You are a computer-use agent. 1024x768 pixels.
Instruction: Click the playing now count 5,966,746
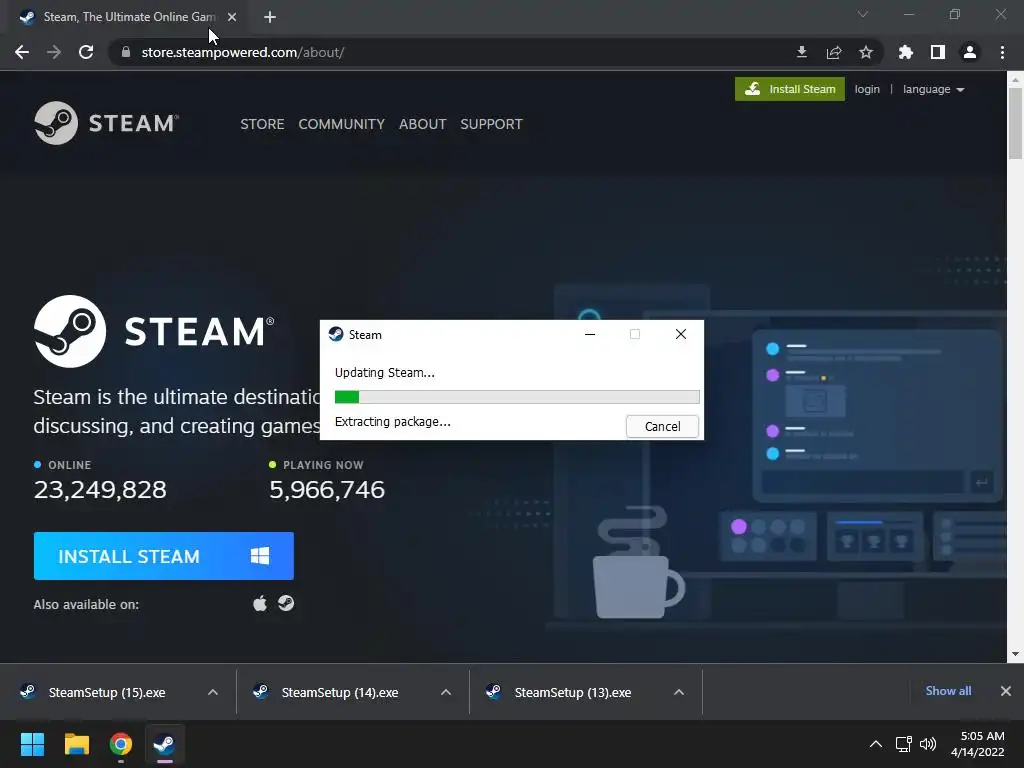tap(327, 489)
